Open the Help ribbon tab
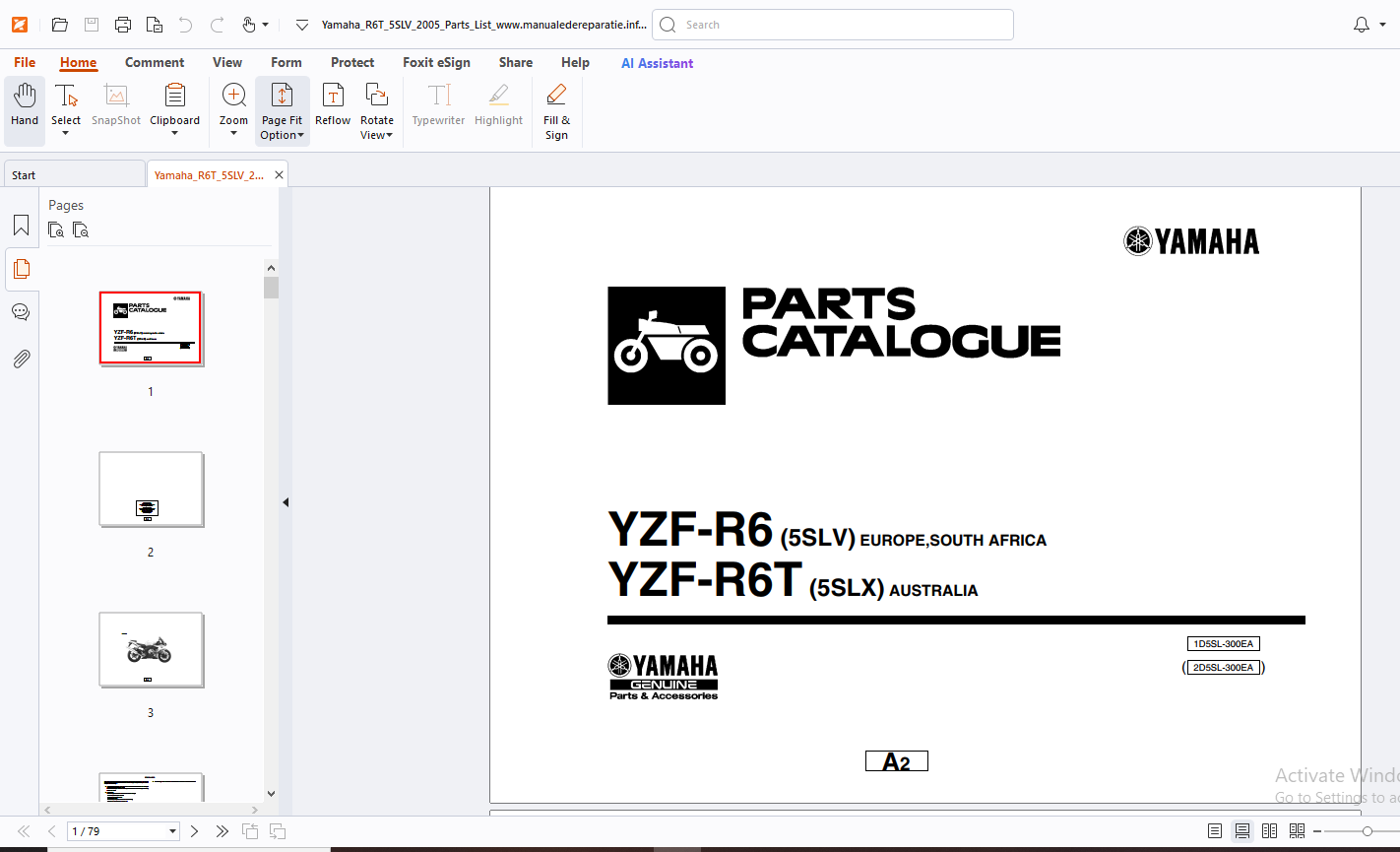Image resolution: width=1400 pixels, height=852 pixels. tap(575, 62)
